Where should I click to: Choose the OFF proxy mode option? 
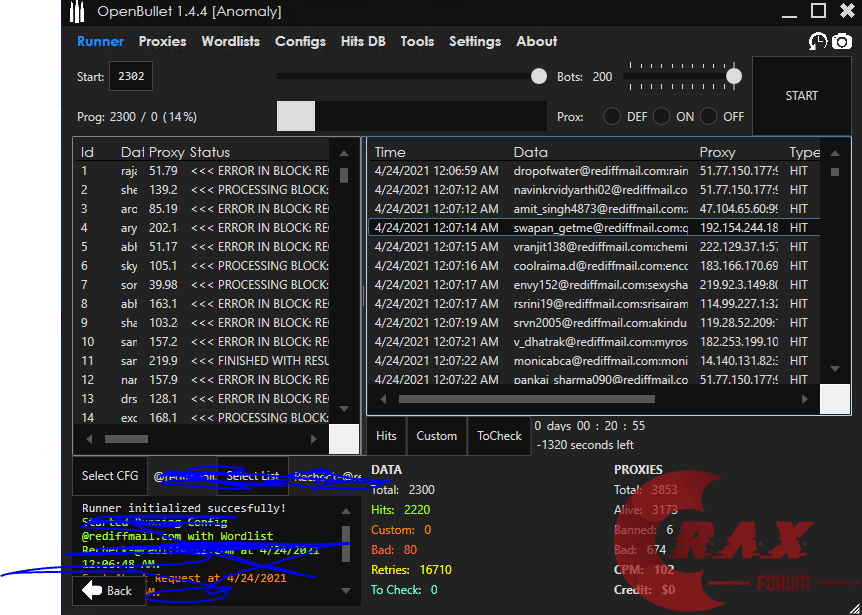(x=709, y=116)
